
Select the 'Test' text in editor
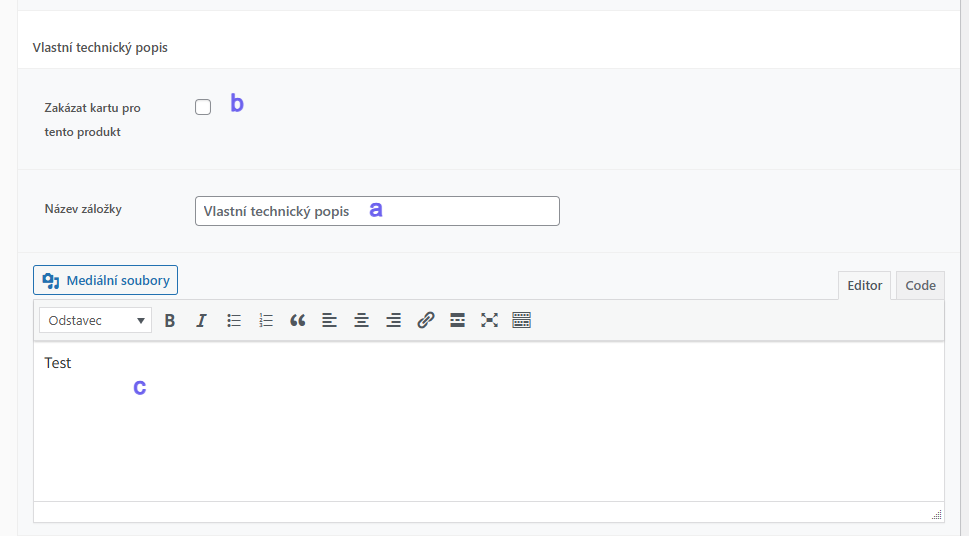coord(57,363)
